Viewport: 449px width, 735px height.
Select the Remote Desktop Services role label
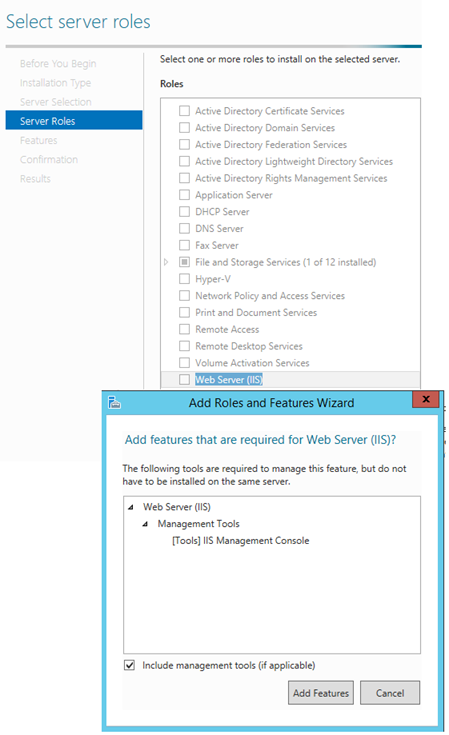coord(249,346)
